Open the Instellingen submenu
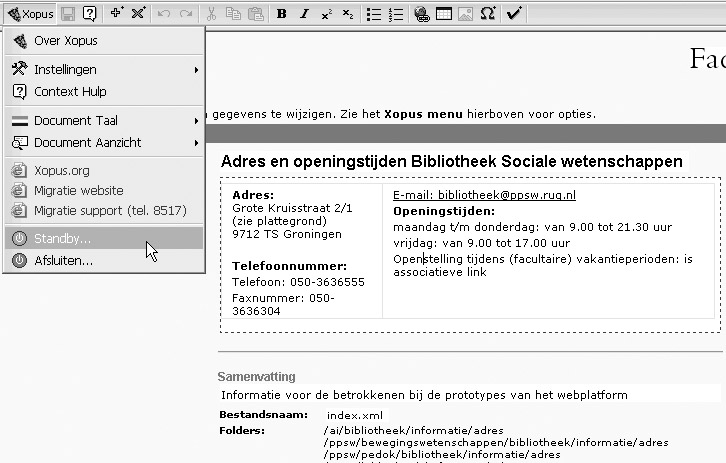 104,69
